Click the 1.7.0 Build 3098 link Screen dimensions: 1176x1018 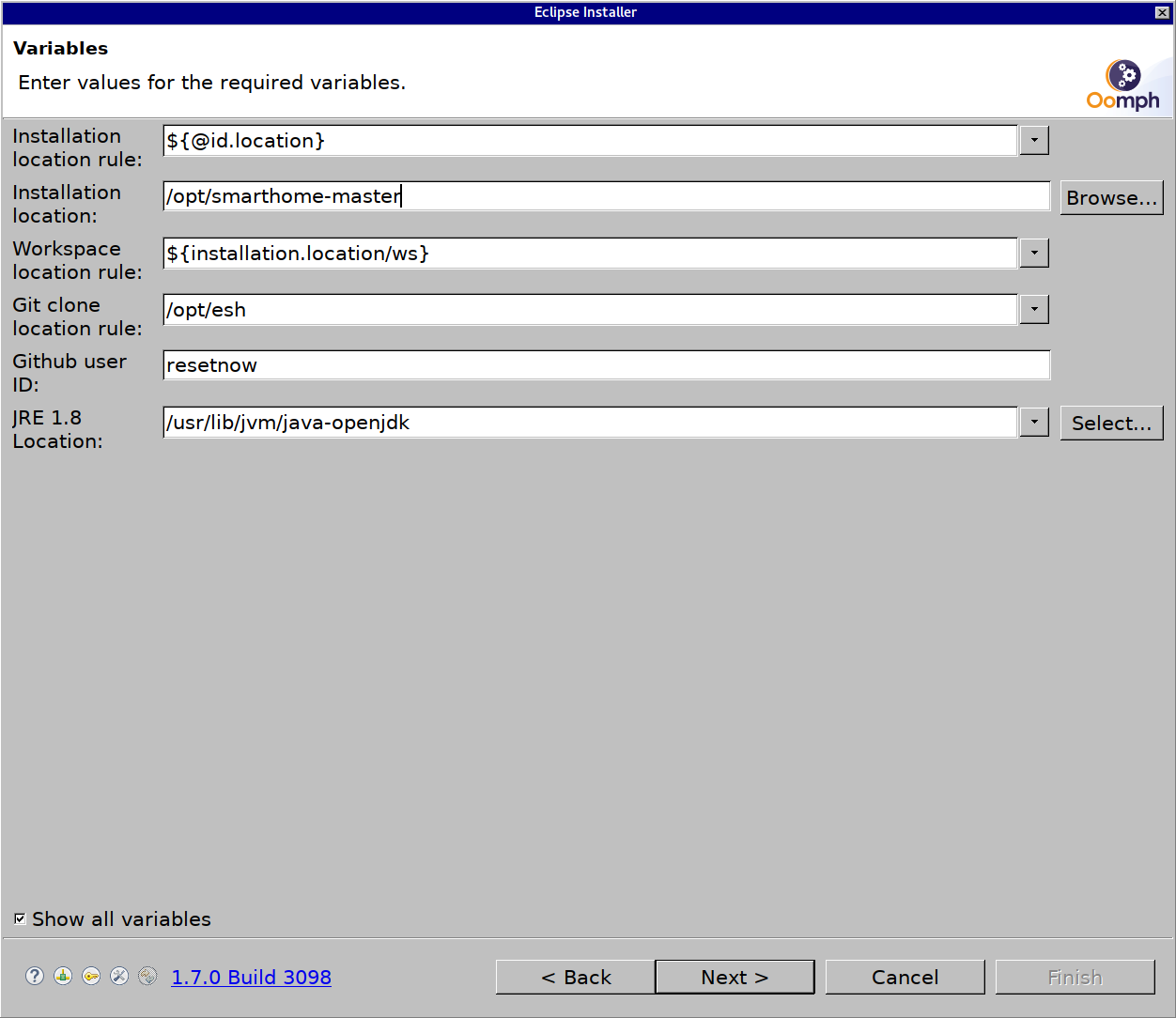tap(251, 977)
